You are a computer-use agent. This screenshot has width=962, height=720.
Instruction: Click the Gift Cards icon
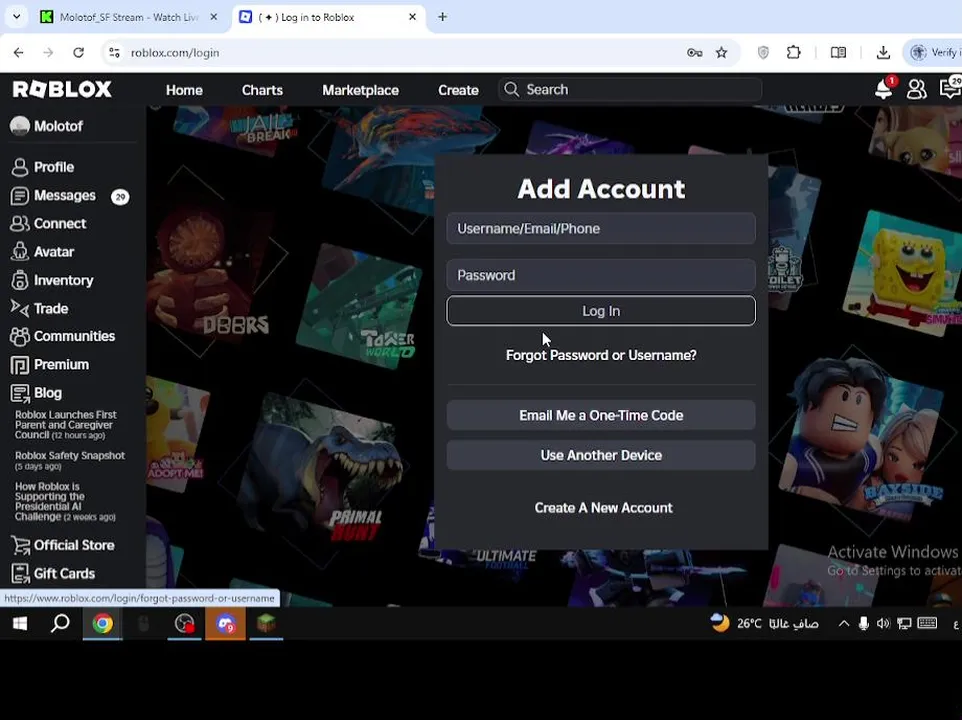20,573
